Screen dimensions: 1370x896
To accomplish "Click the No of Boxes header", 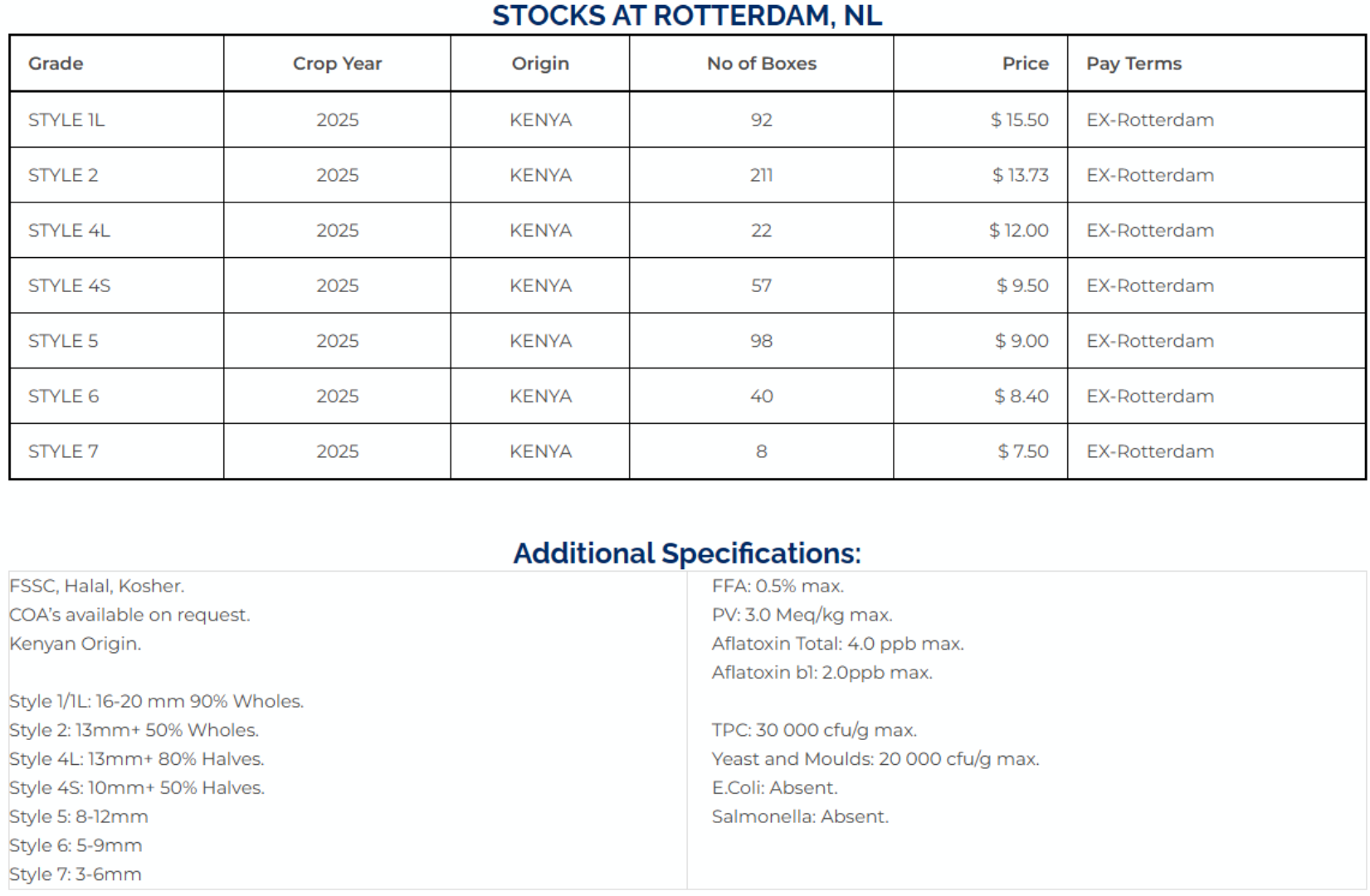I will pyautogui.click(x=762, y=63).
